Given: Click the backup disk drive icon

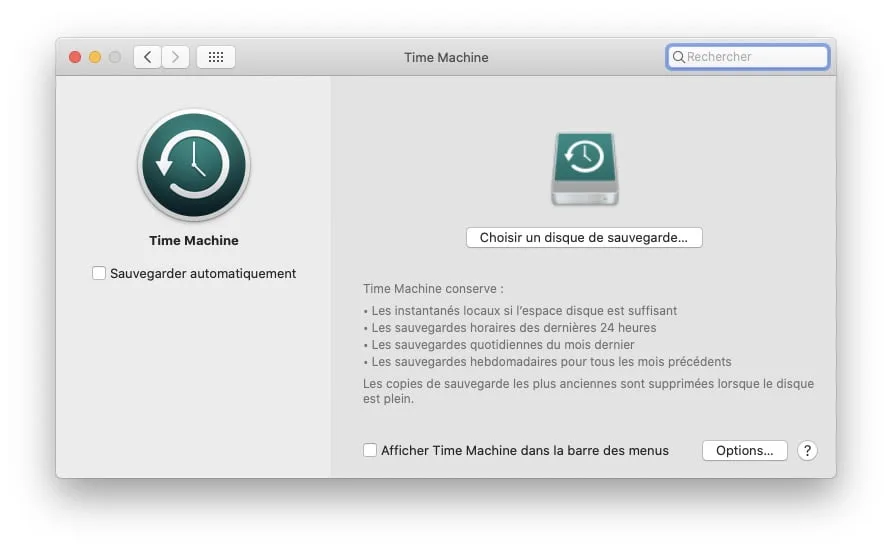Looking at the screenshot, I should [585, 169].
